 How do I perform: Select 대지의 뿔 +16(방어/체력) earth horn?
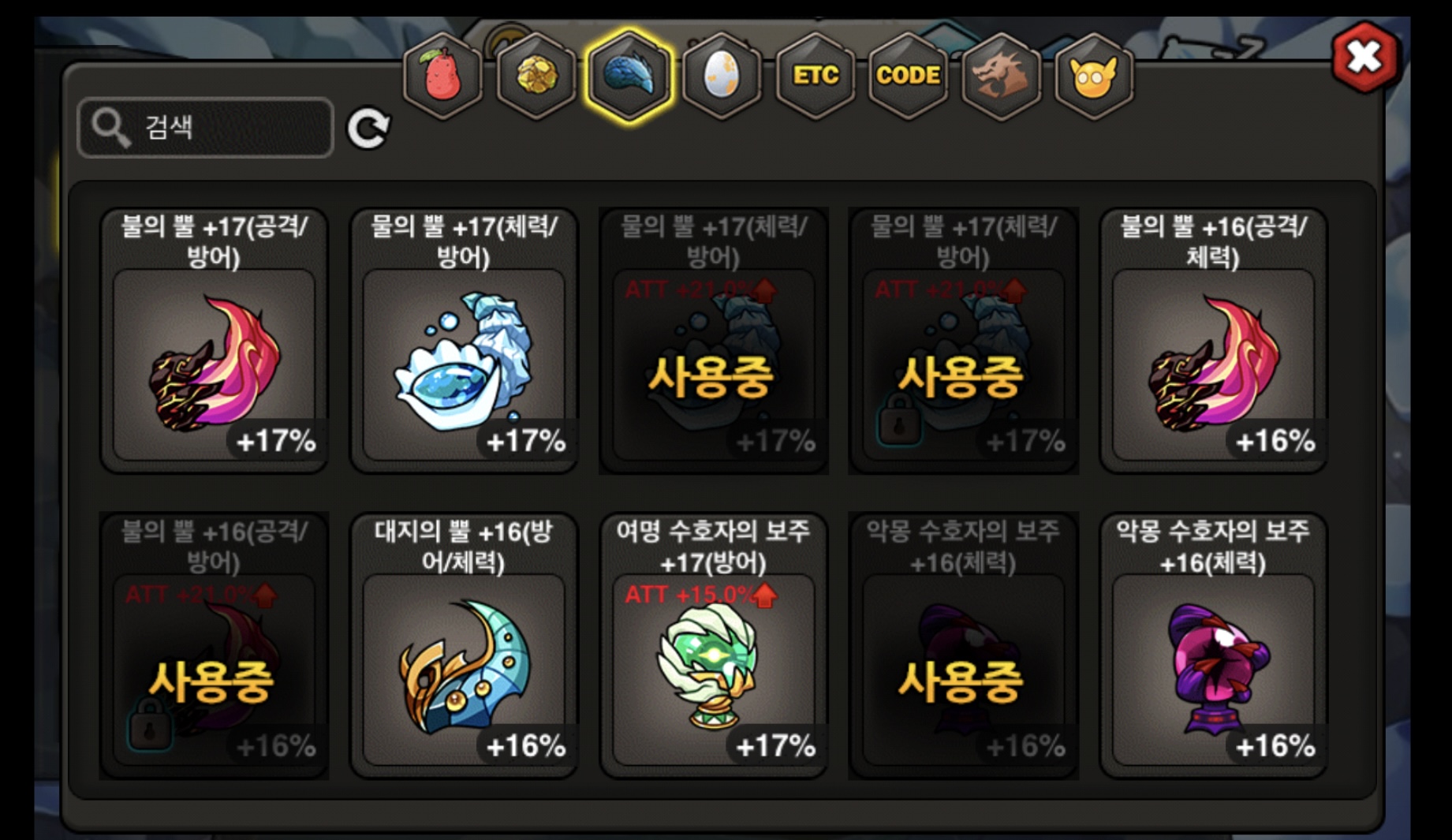click(464, 646)
